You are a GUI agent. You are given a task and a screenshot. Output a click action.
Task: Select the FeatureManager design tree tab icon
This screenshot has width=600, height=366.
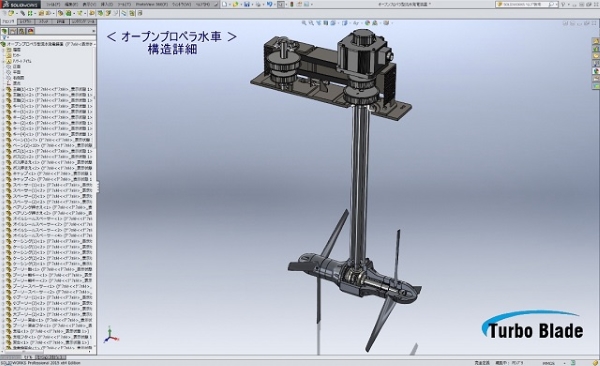pos(5,31)
